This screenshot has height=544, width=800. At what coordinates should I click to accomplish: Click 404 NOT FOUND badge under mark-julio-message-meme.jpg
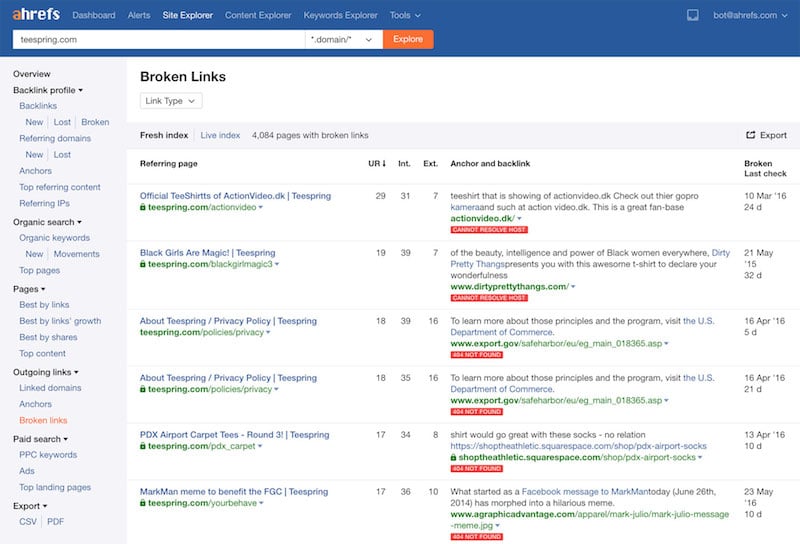click(x=477, y=536)
